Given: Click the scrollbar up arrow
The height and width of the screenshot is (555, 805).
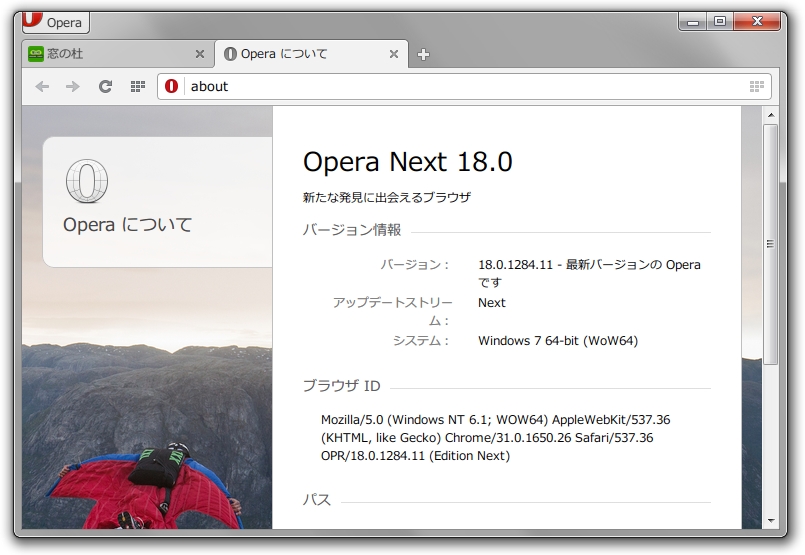Looking at the screenshot, I should tap(771, 114).
